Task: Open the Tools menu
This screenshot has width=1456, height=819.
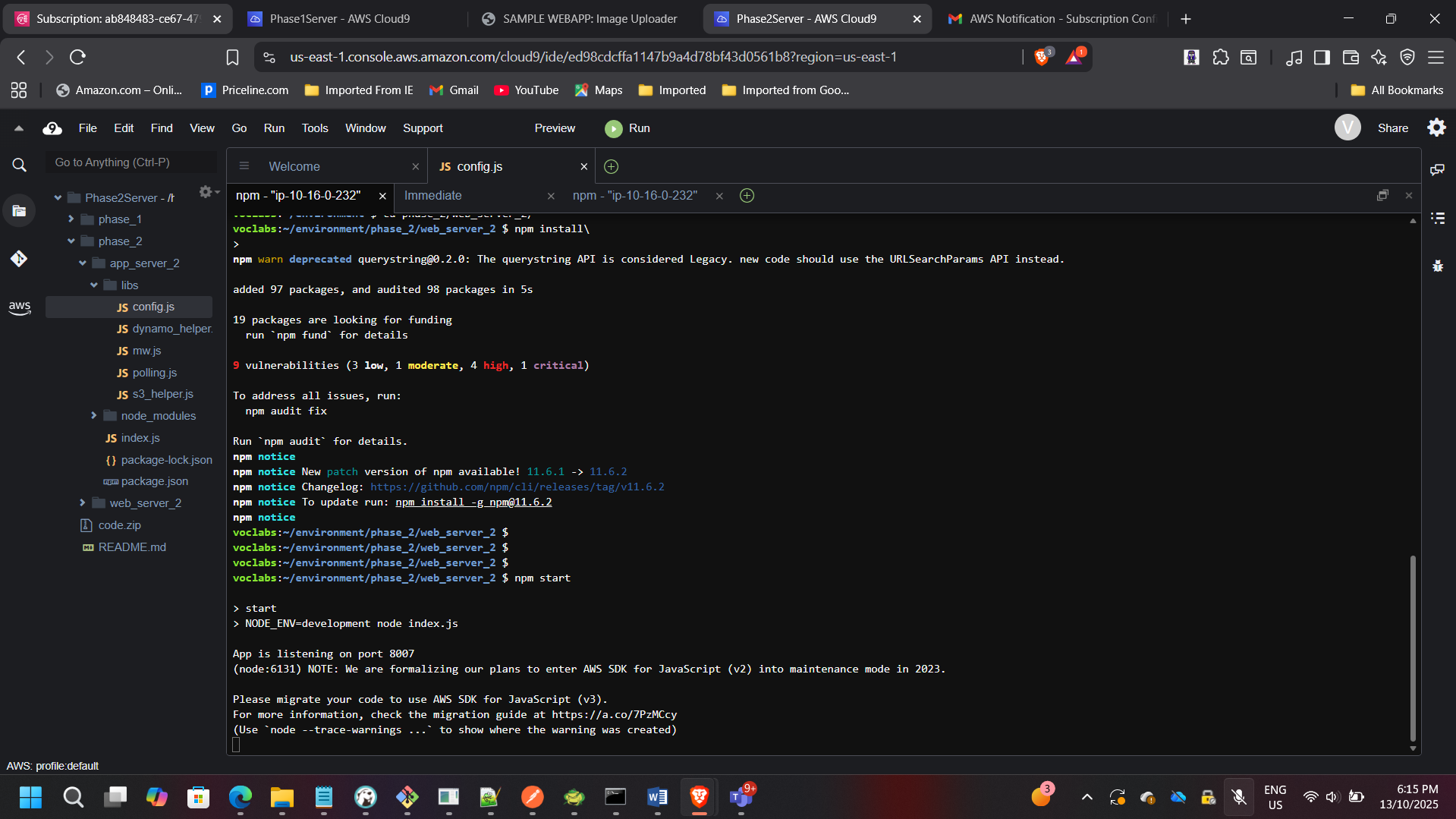Action: 314,128
